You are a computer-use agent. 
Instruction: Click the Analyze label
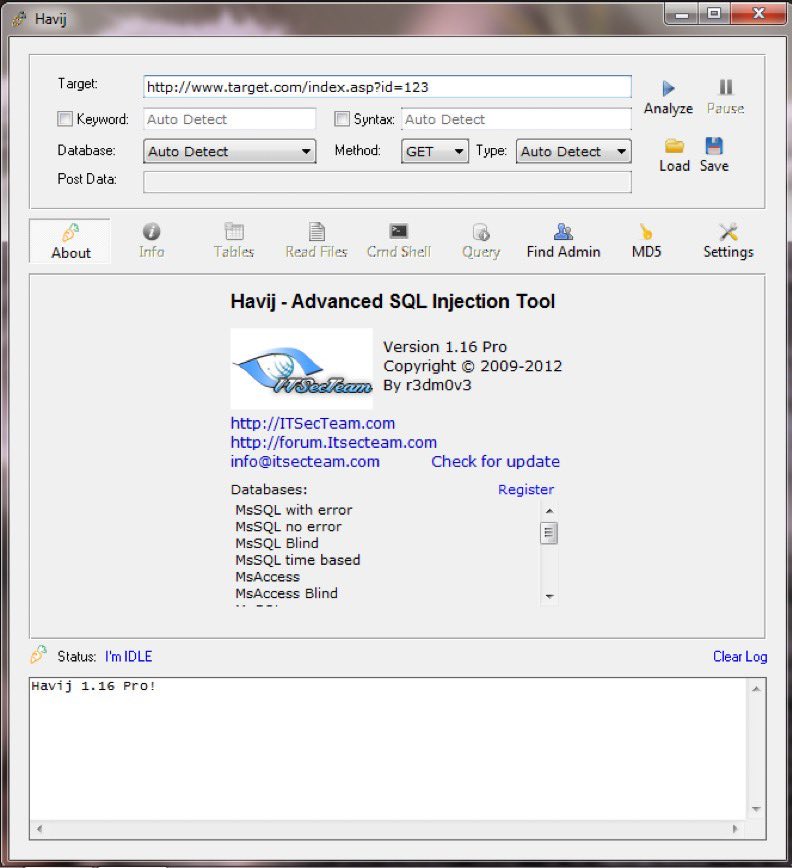[x=668, y=108]
